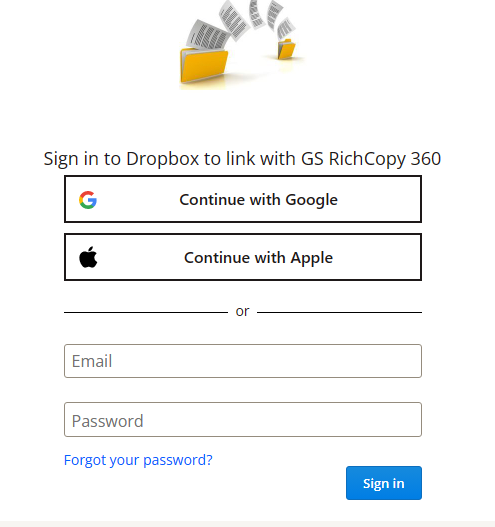This screenshot has width=495, height=527.
Task: Click the 'Continue with Google' label text
Action: [x=258, y=200]
